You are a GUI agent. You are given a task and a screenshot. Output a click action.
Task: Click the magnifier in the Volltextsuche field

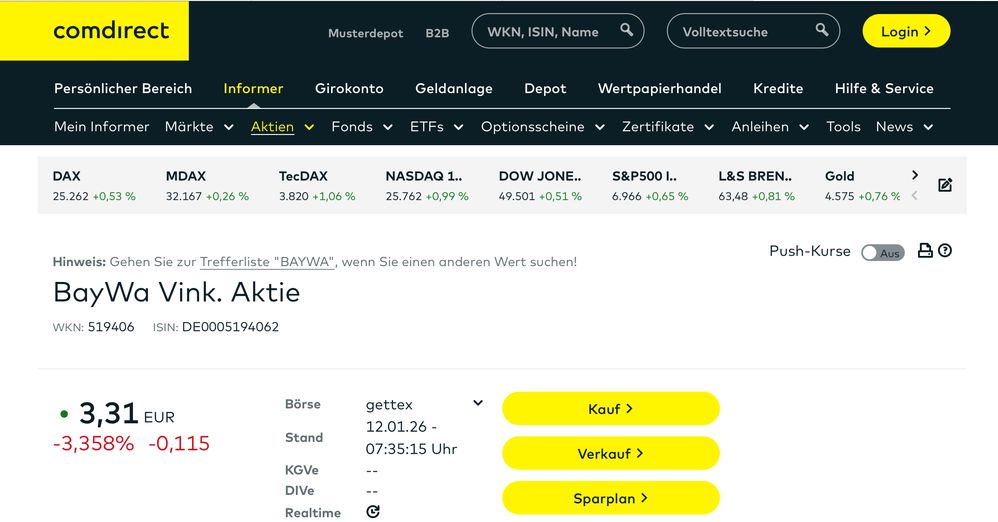pos(822,30)
